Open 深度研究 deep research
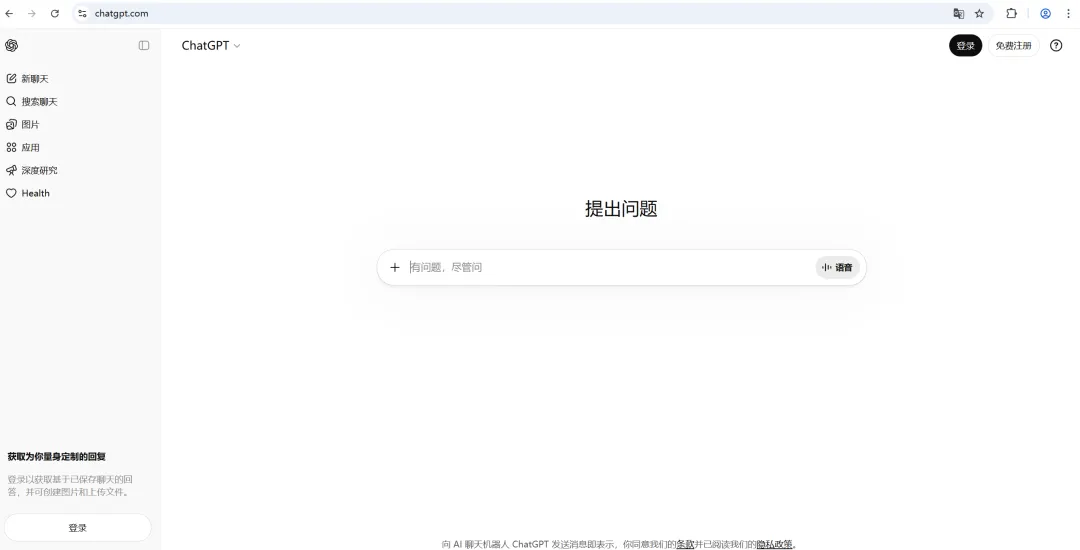 pyautogui.click(x=32, y=170)
